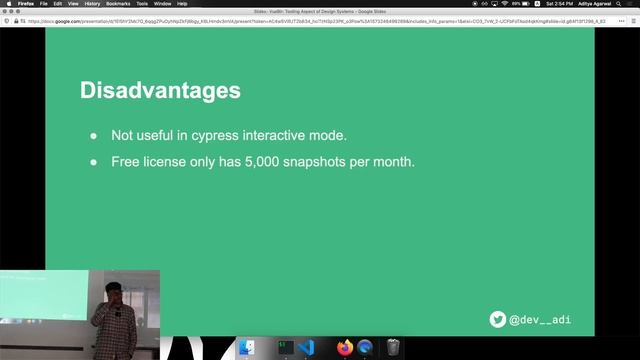Click the docs.google.com URL address field
Image resolution: width=640 pixels, height=360 pixels.
[316, 21]
